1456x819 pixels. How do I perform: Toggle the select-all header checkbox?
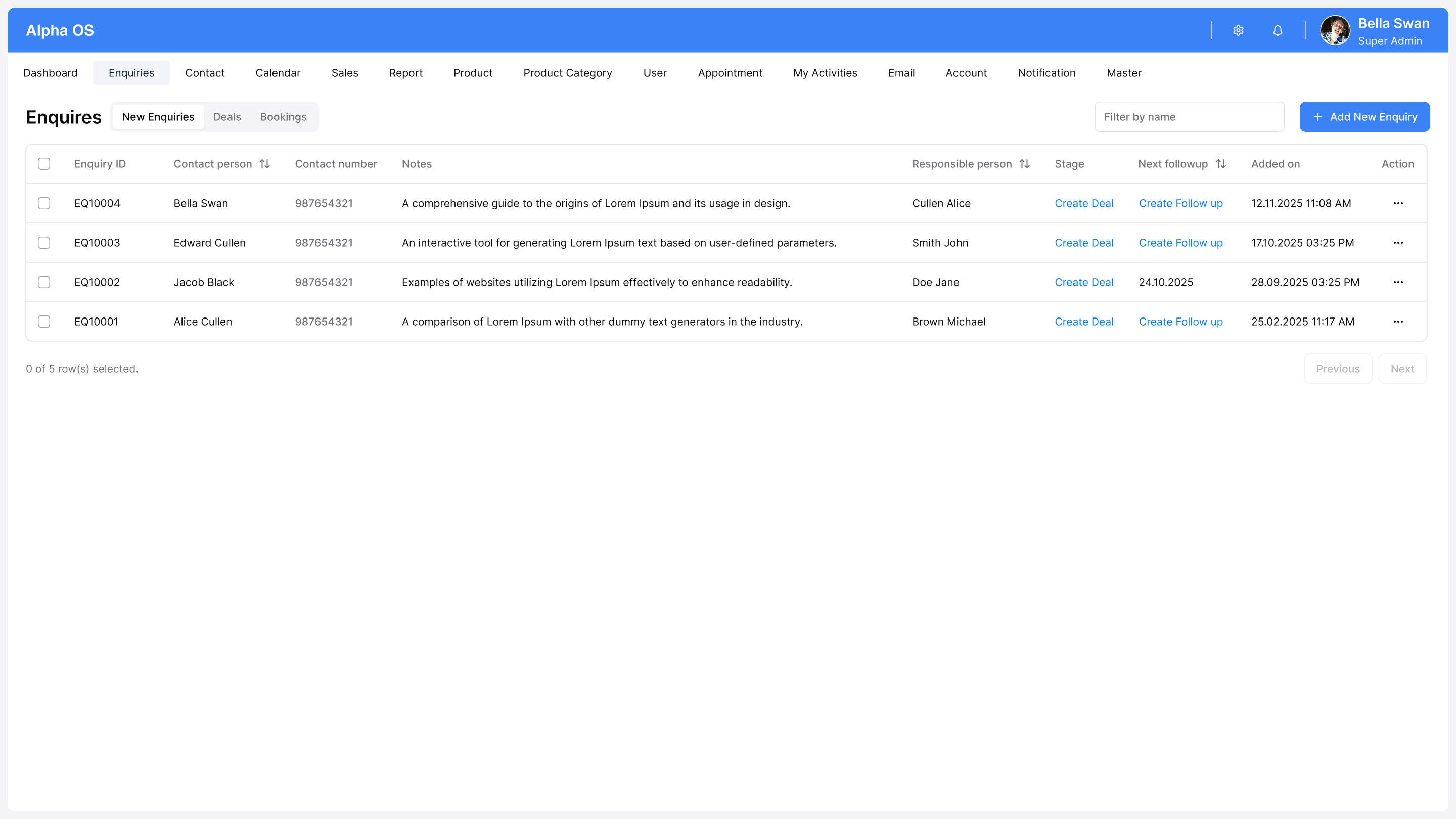(x=44, y=164)
